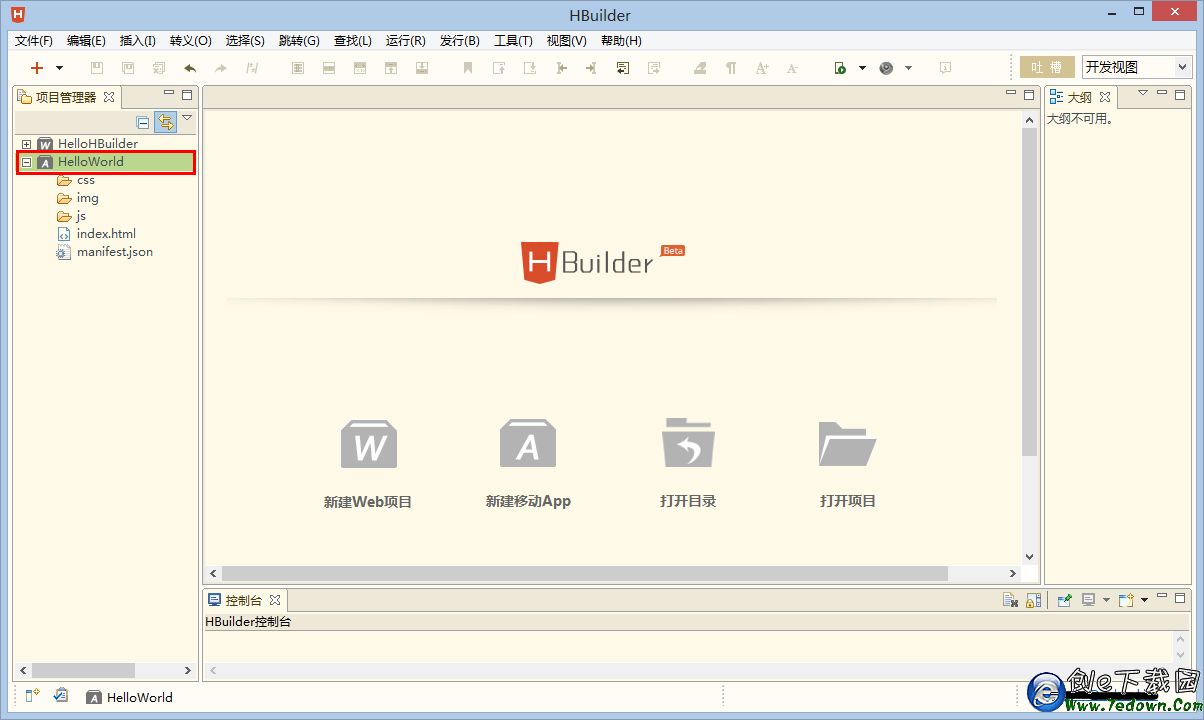The width and height of the screenshot is (1204, 720).
Task: Click the bookmark flag icon in toolbar
Action: [467, 68]
